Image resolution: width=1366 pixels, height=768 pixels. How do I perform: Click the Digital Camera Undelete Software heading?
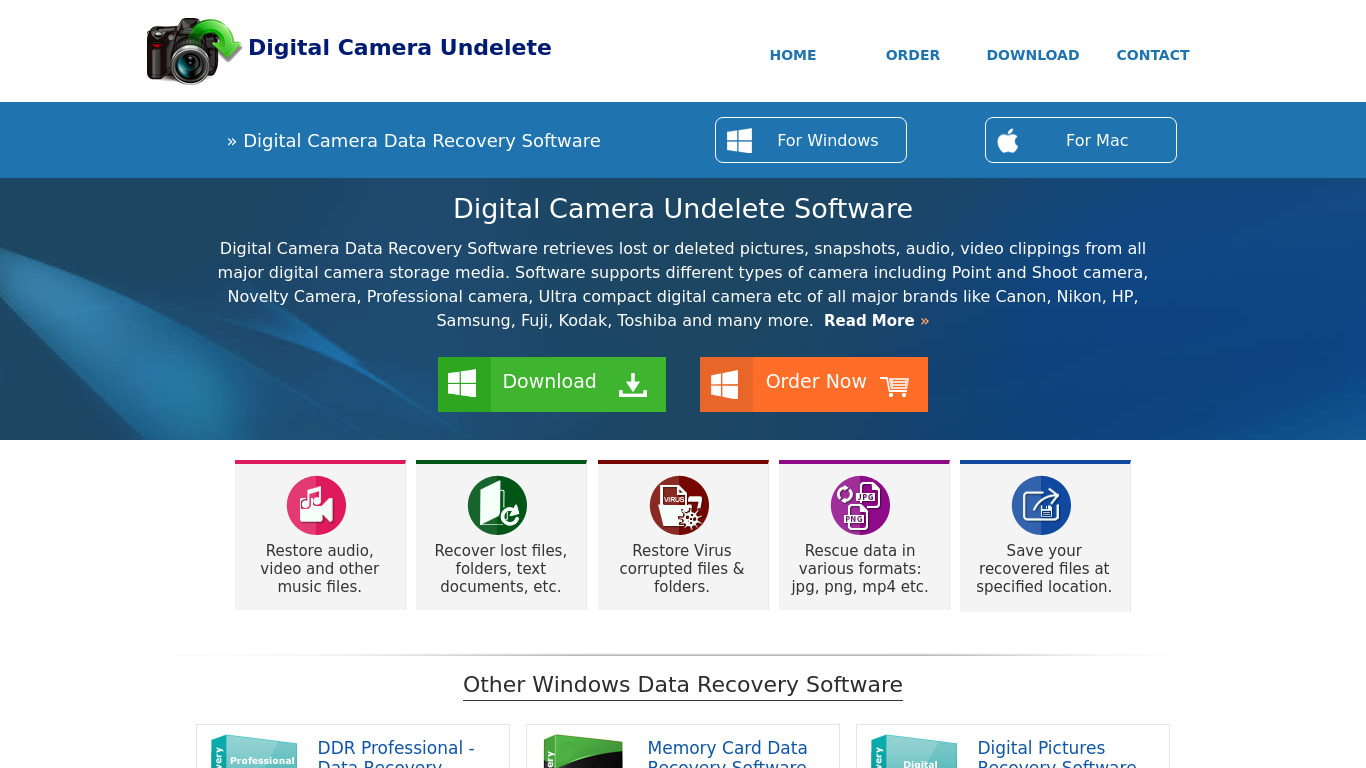(x=683, y=209)
